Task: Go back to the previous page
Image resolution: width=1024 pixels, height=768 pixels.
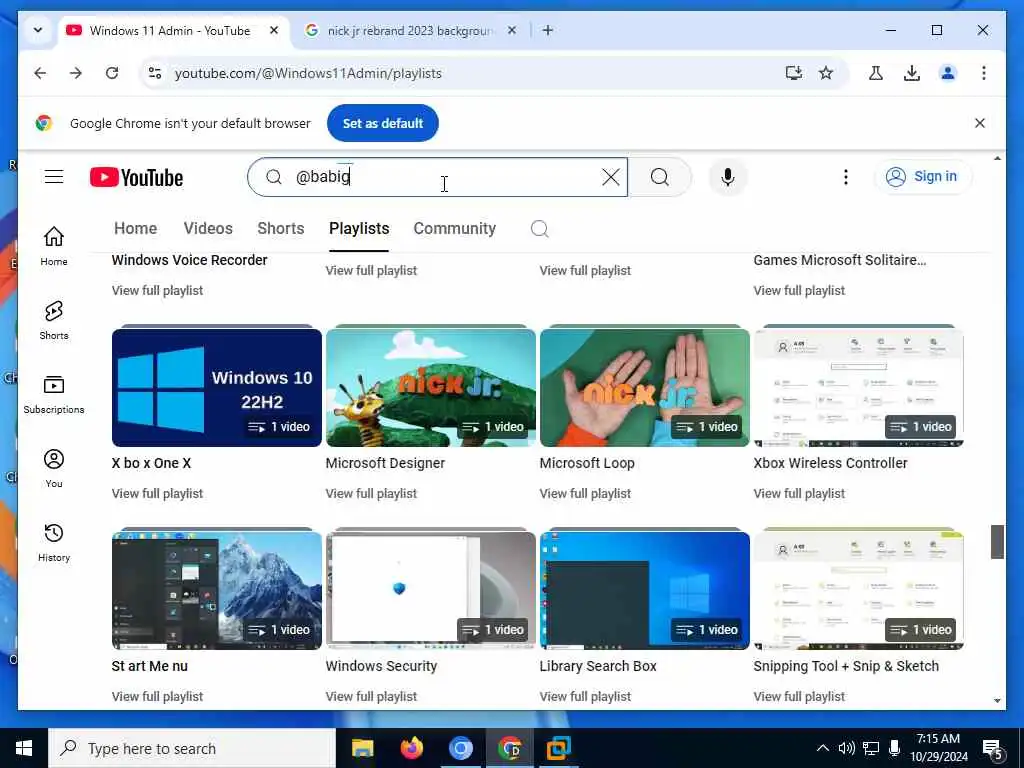Action: point(40,73)
